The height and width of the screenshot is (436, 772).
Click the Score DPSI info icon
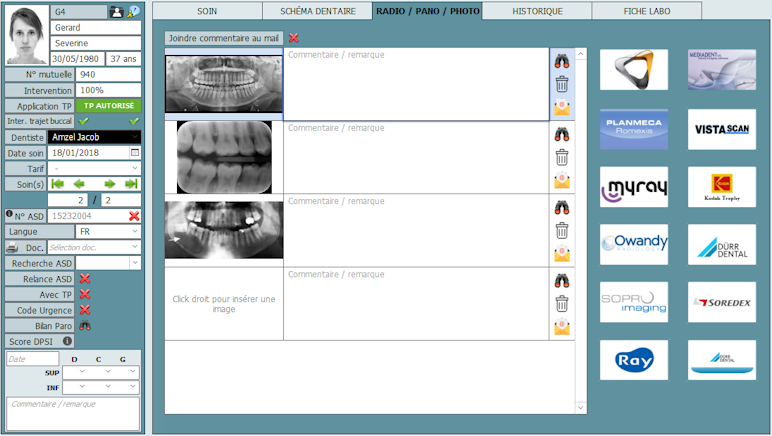[x=67, y=341]
